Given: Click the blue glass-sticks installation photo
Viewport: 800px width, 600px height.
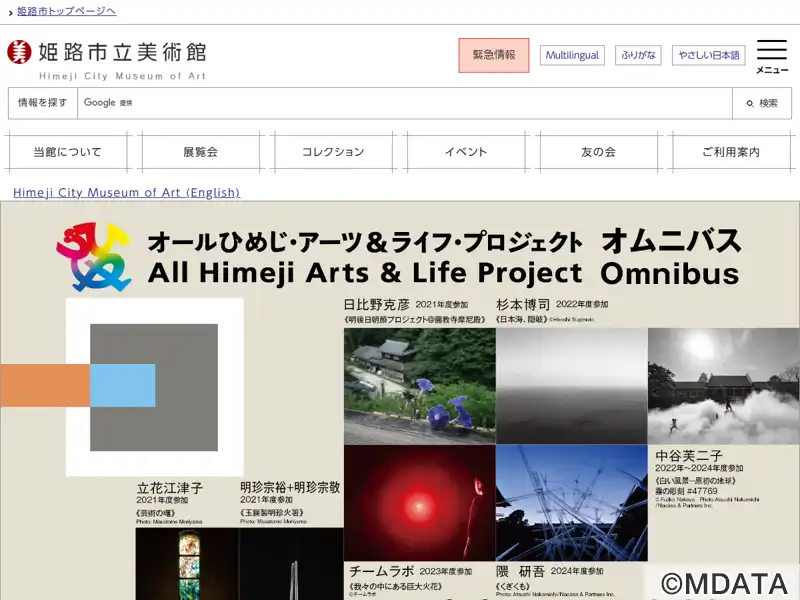Looking at the screenshot, I should 571,503.
